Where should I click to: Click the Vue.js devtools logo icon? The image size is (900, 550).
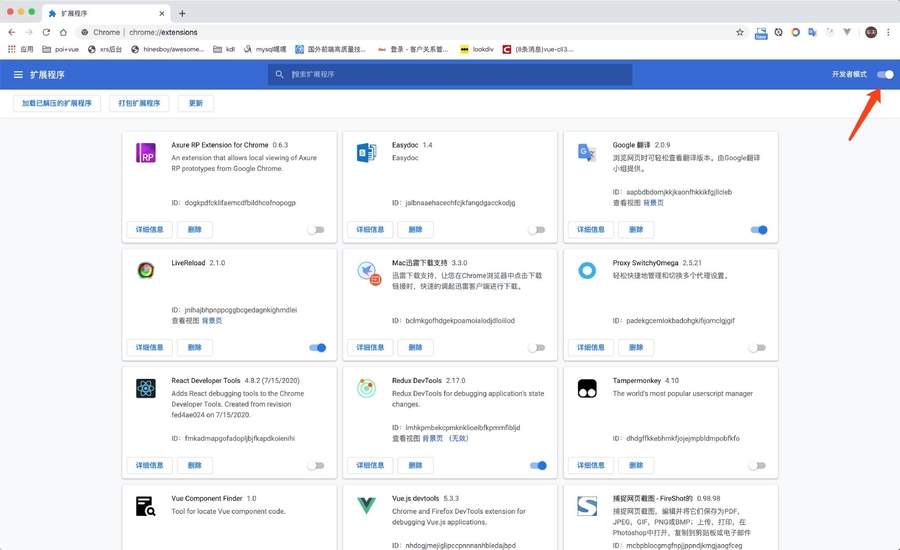pos(366,506)
